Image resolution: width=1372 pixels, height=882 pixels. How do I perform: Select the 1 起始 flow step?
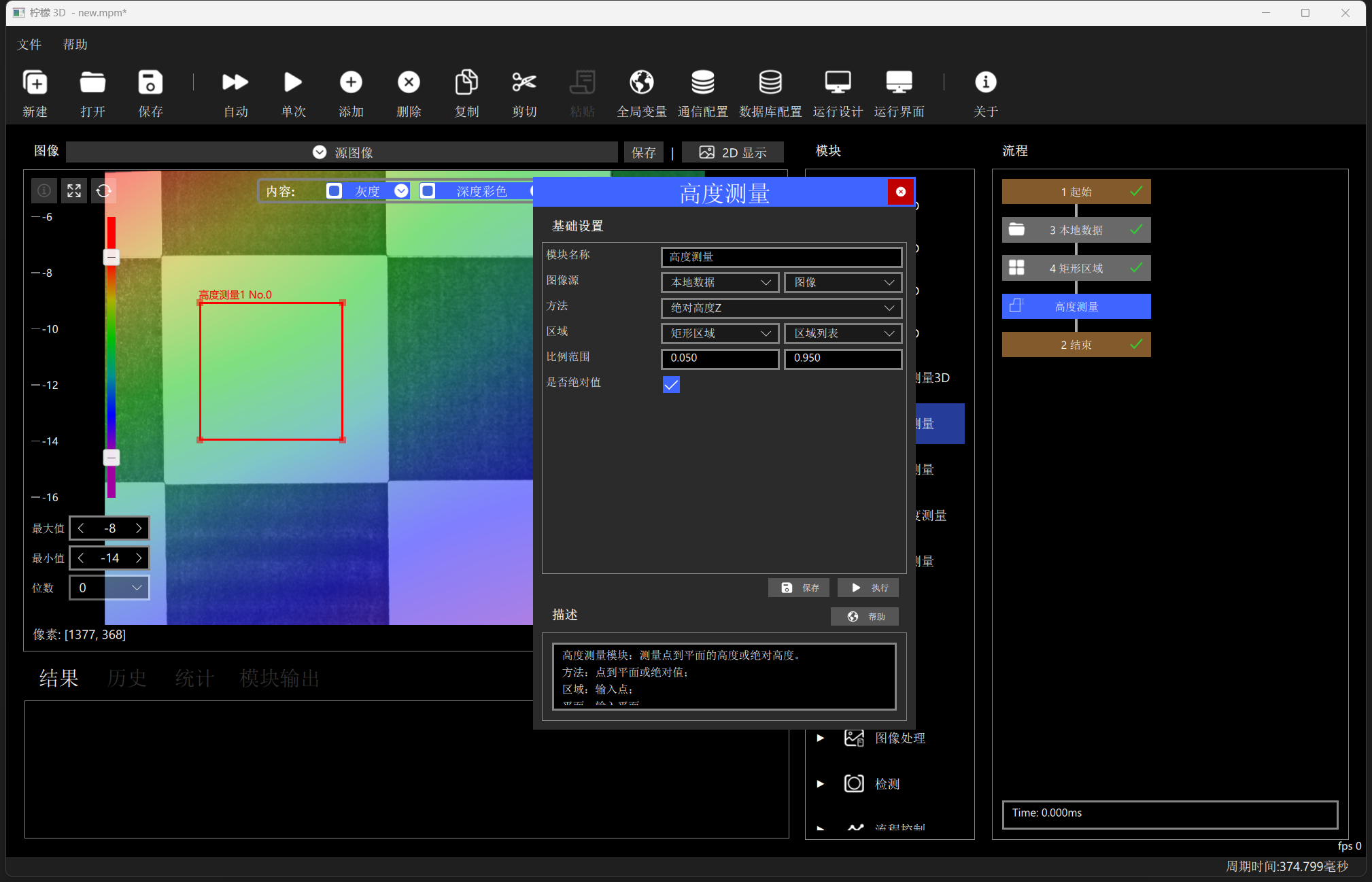pyautogui.click(x=1076, y=192)
